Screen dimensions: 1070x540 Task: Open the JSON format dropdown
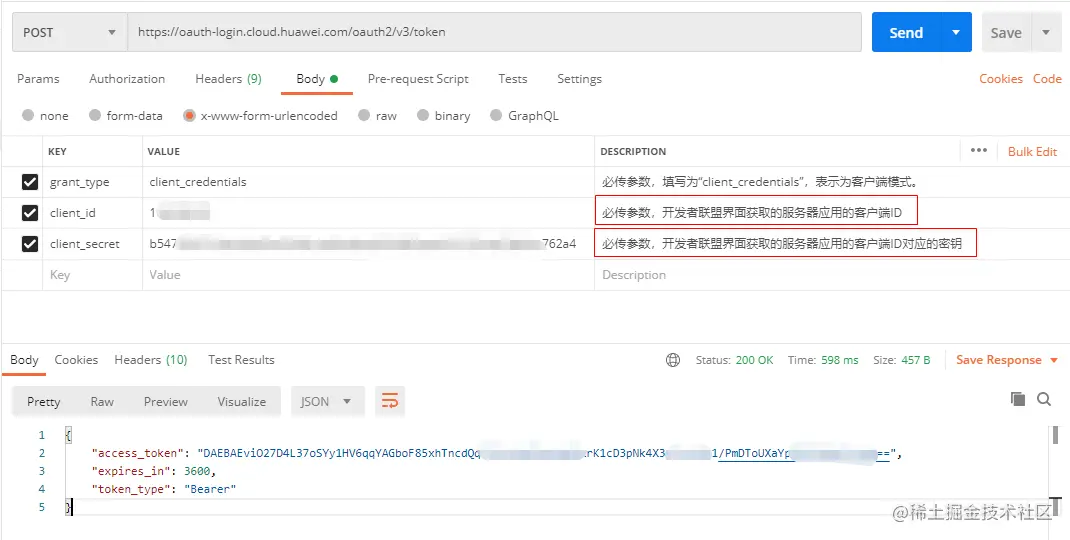[x=328, y=401]
